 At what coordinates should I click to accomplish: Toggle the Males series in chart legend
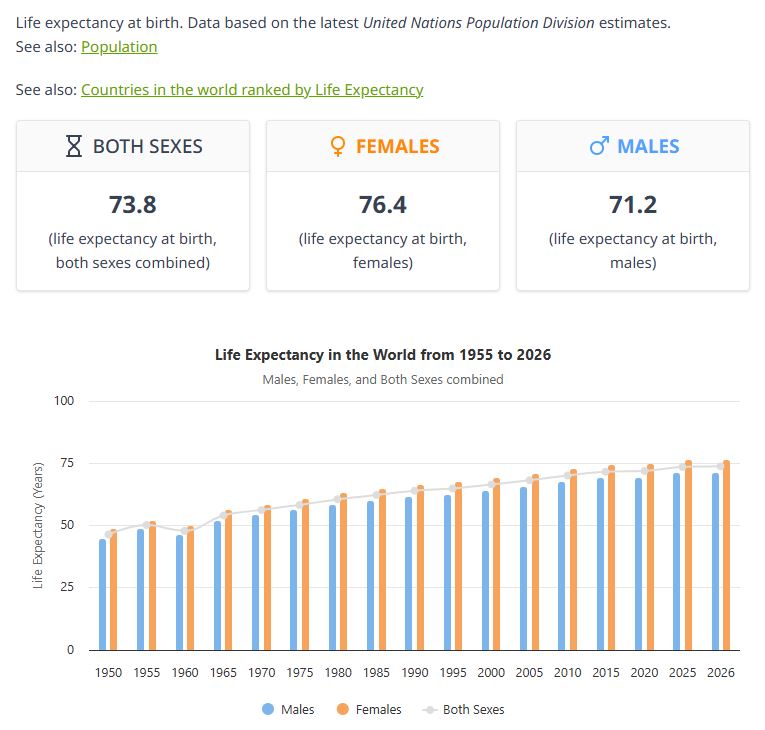point(297,709)
